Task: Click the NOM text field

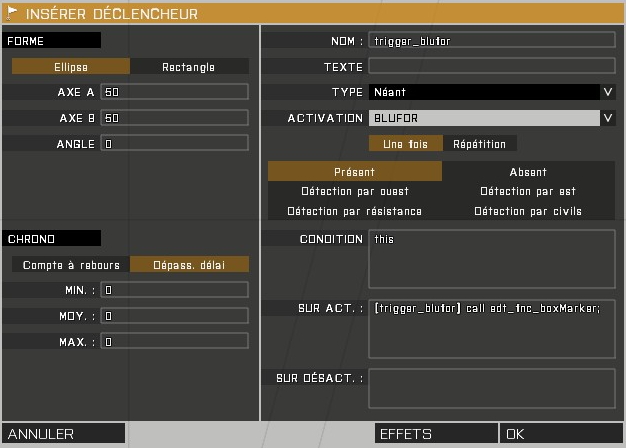Action: [491, 41]
